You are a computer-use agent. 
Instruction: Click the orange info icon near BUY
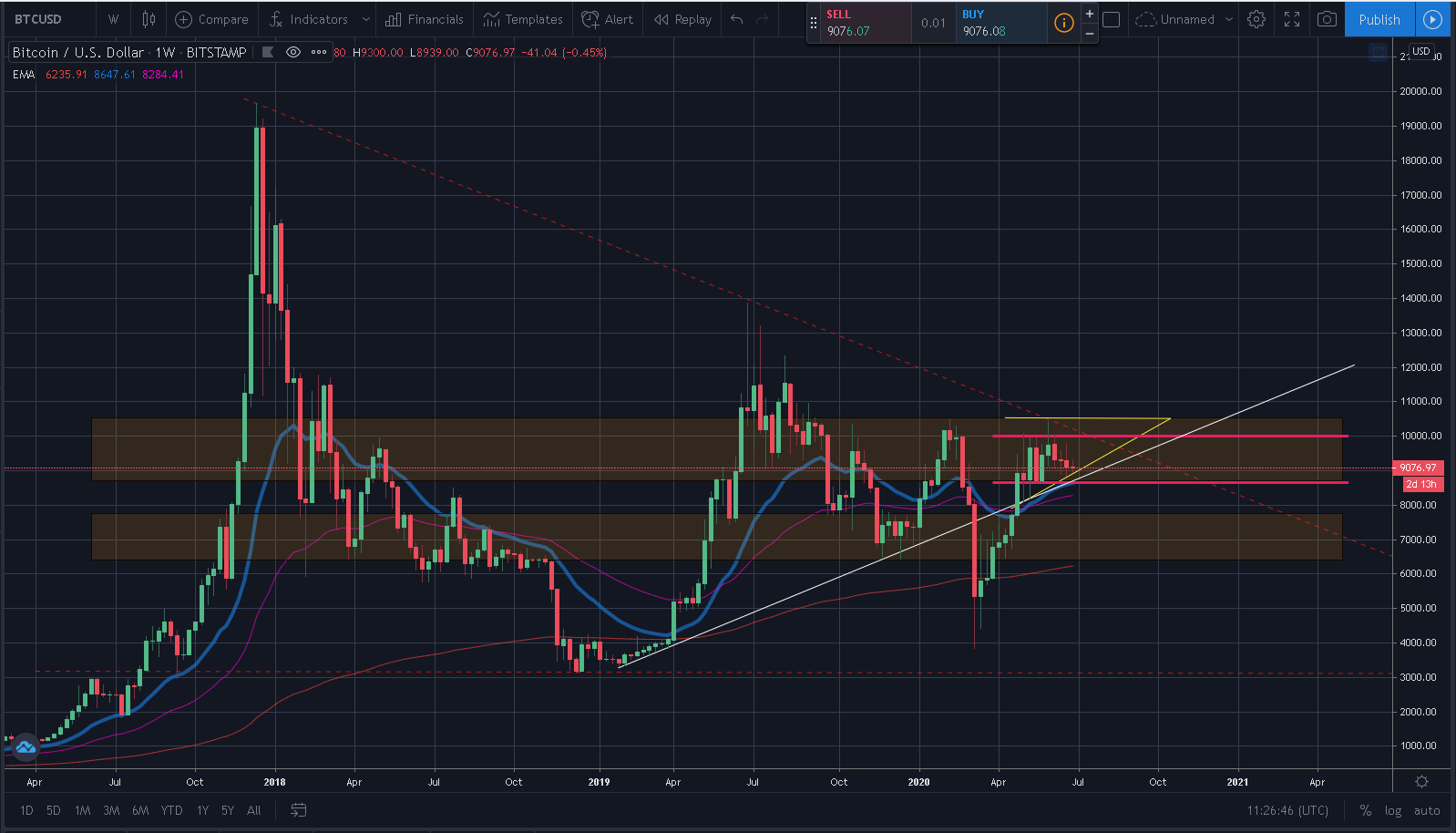(1063, 23)
